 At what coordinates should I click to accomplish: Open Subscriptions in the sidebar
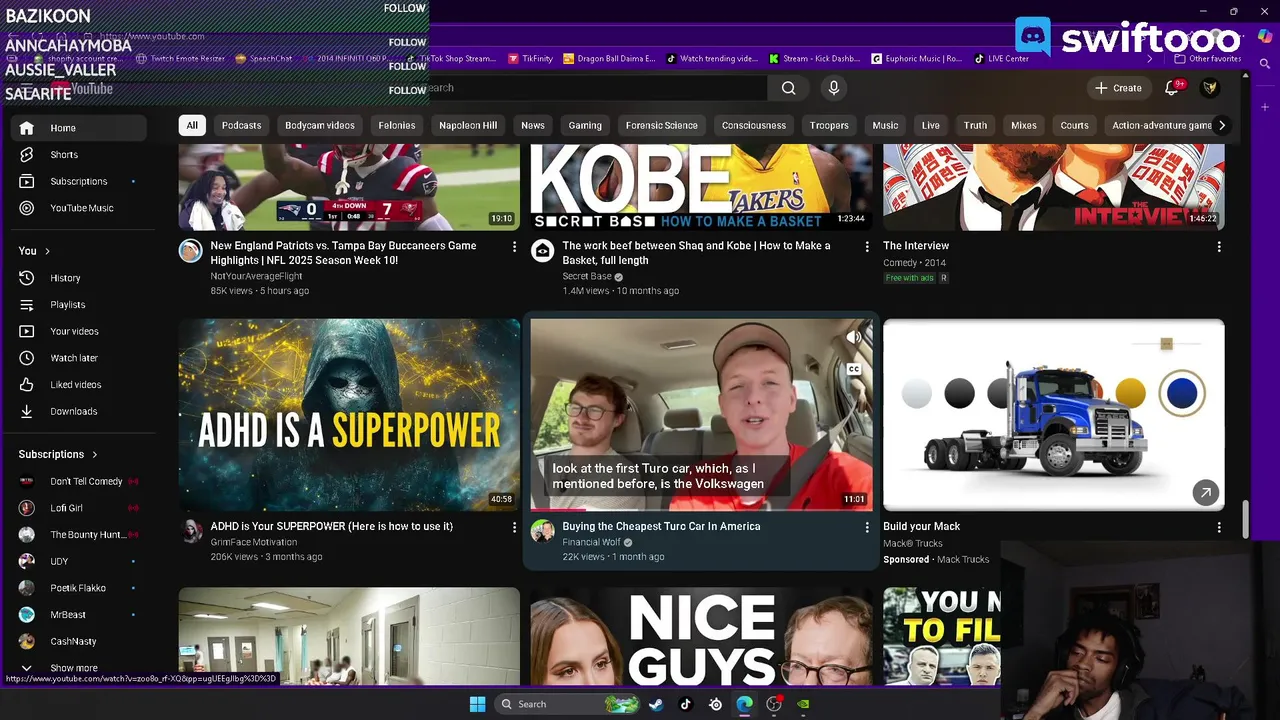pos(80,181)
